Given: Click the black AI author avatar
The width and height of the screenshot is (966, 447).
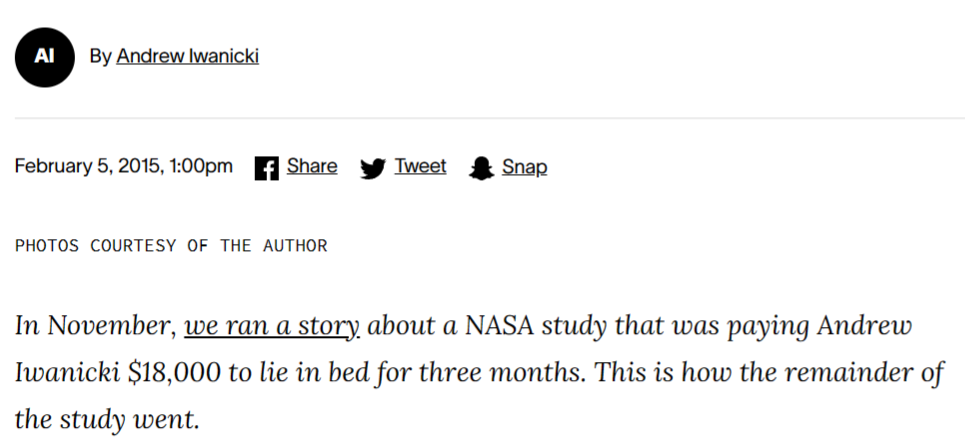Looking at the screenshot, I should pyautogui.click(x=44, y=56).
